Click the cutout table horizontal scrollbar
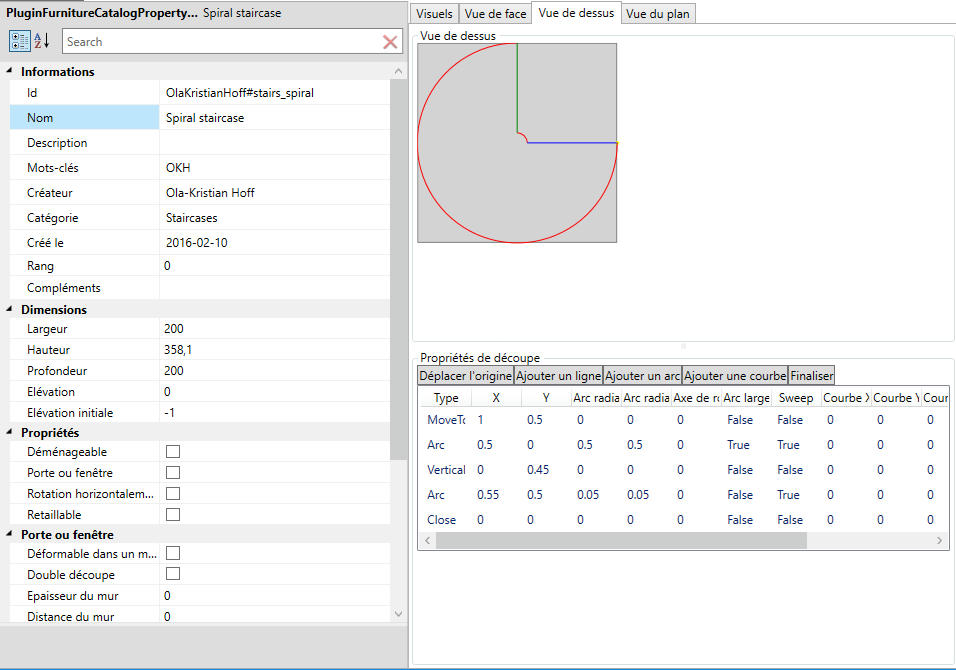 (620, 540)
